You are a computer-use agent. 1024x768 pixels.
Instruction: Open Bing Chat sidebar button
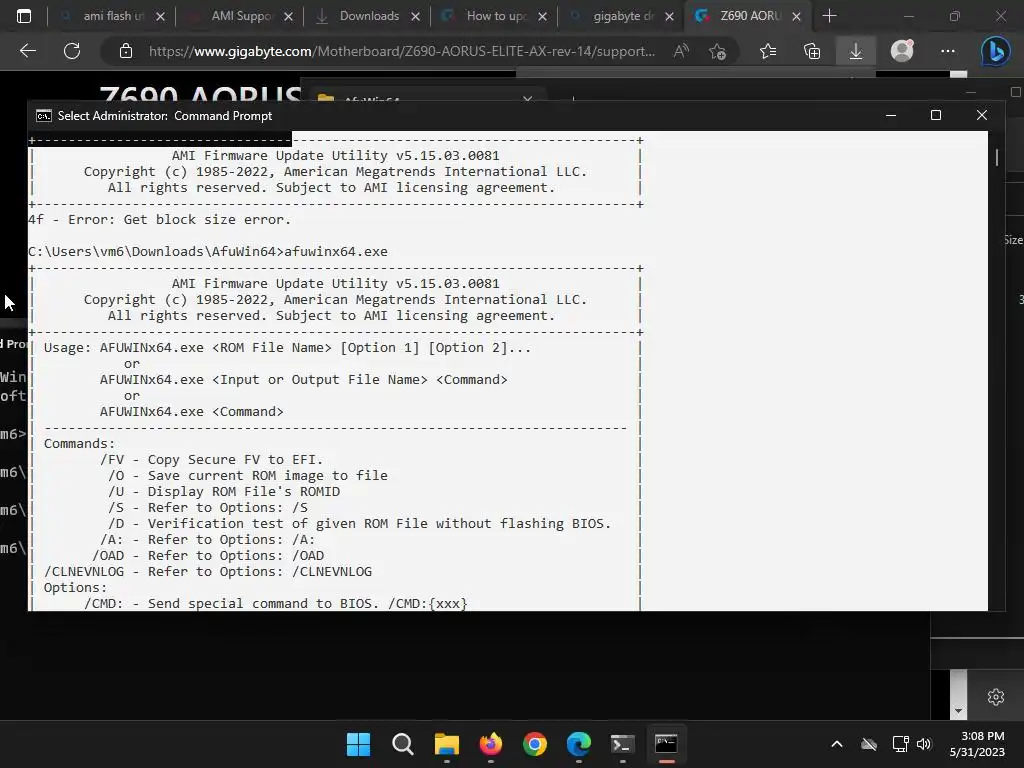tap(995, 51)
